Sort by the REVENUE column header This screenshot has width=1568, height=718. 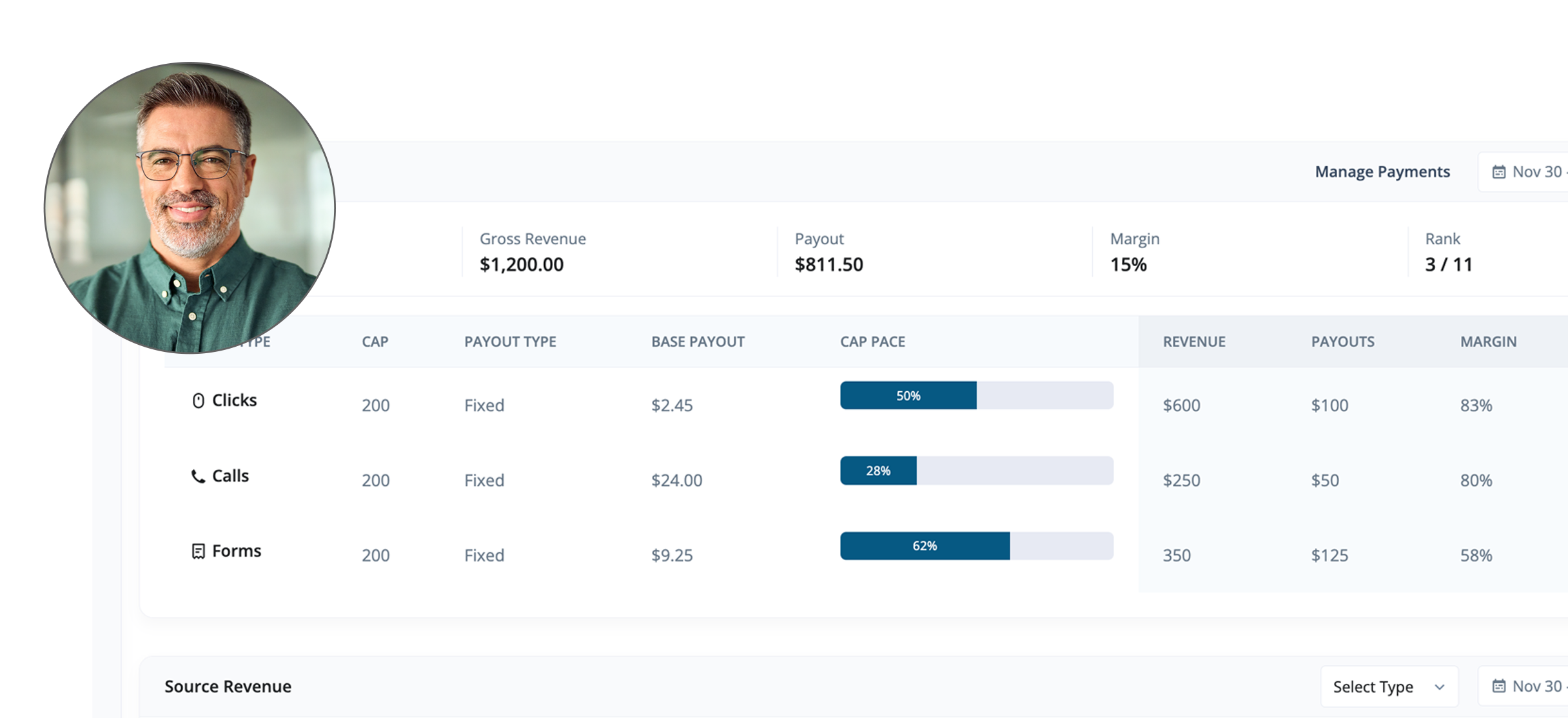coord(1194,342)
